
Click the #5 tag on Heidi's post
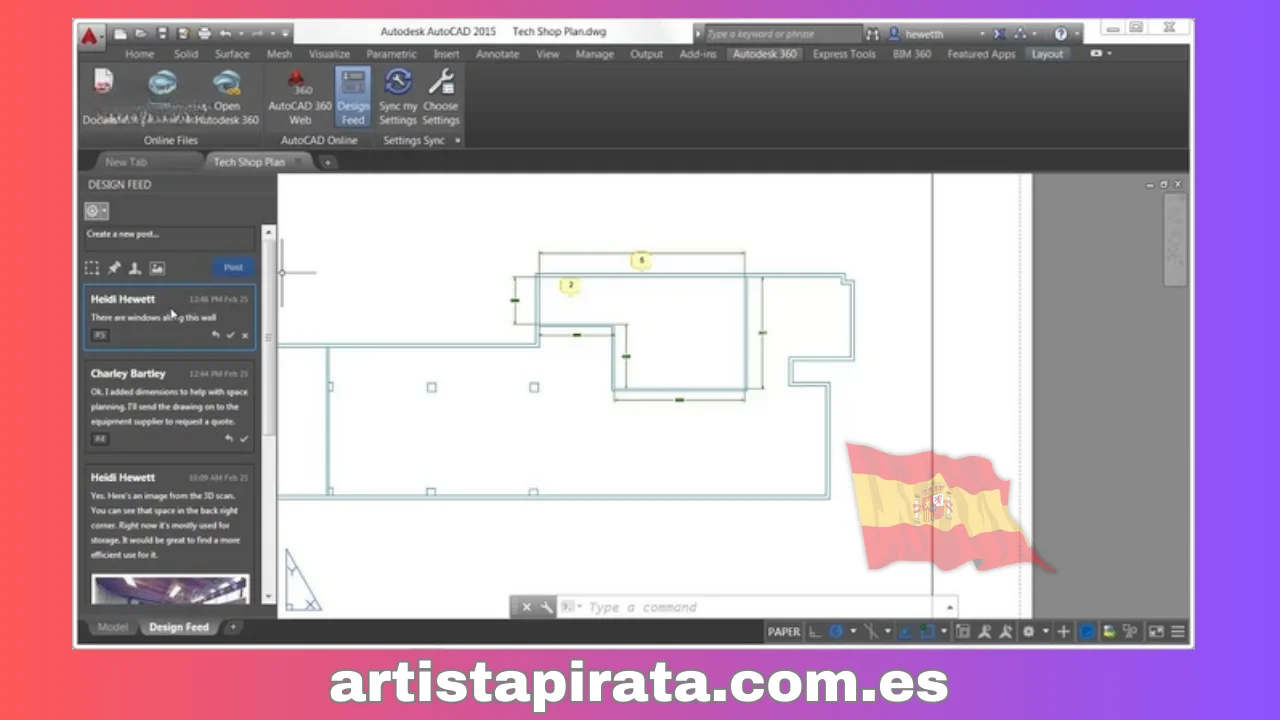tap(100, 335)
